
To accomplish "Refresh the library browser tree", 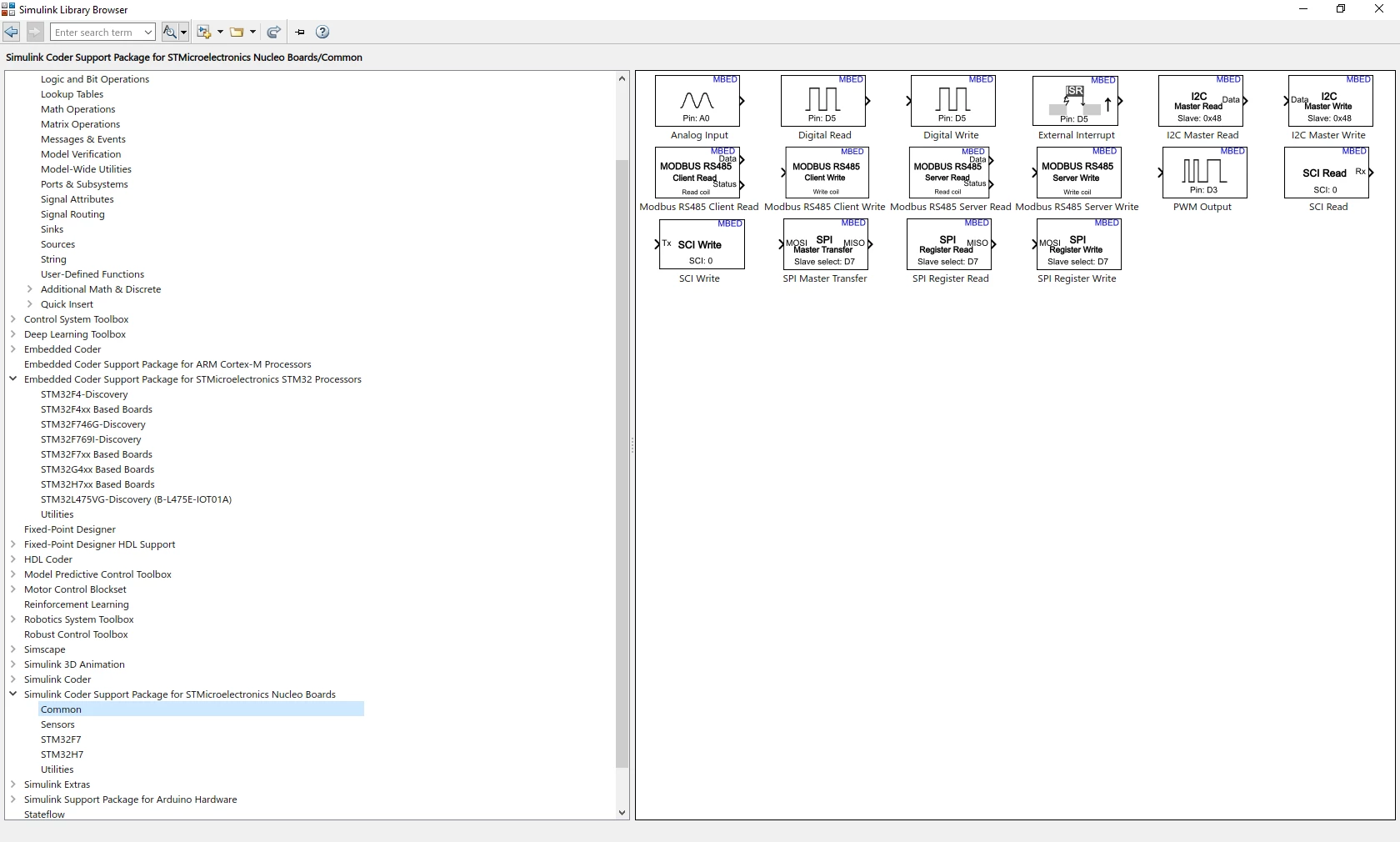I will (273, 32).
